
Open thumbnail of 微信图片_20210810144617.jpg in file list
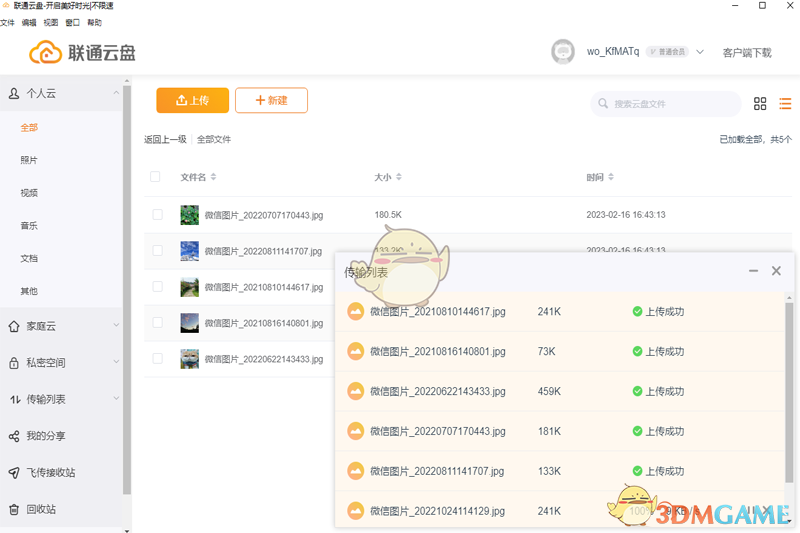pos(190,287)
